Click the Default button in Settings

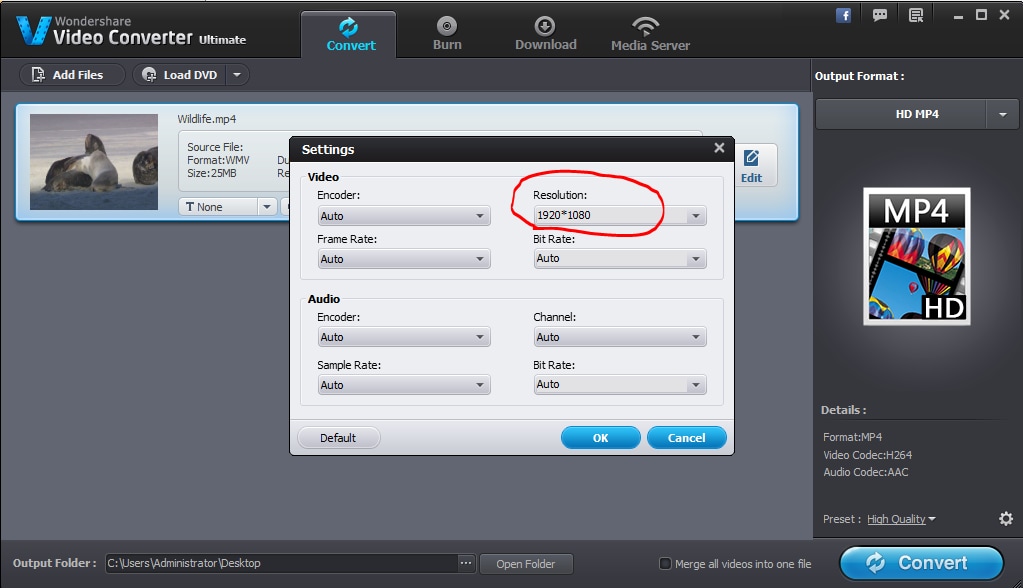[x=338, y=438]
